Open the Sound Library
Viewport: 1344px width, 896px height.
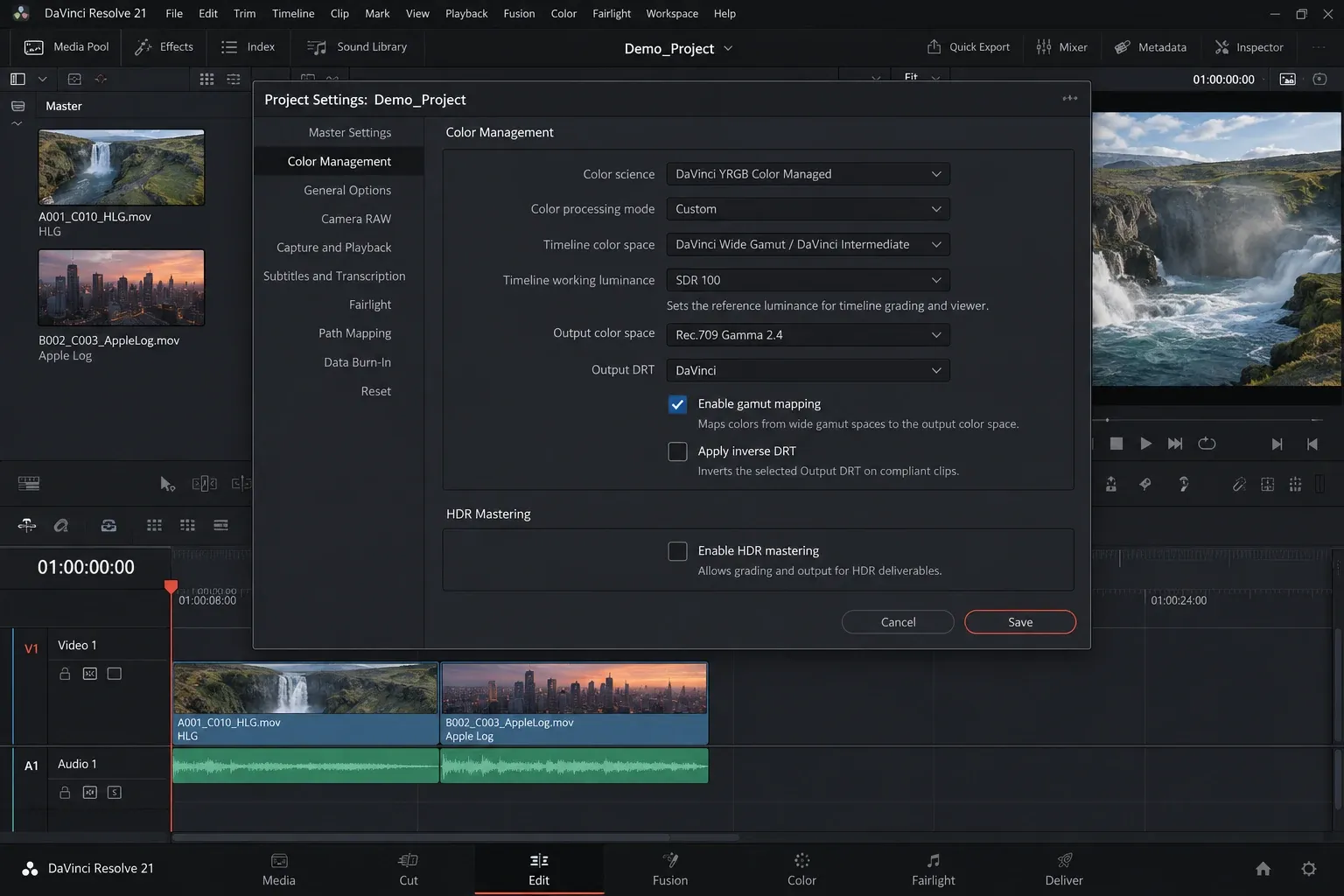tap(357, 47)
